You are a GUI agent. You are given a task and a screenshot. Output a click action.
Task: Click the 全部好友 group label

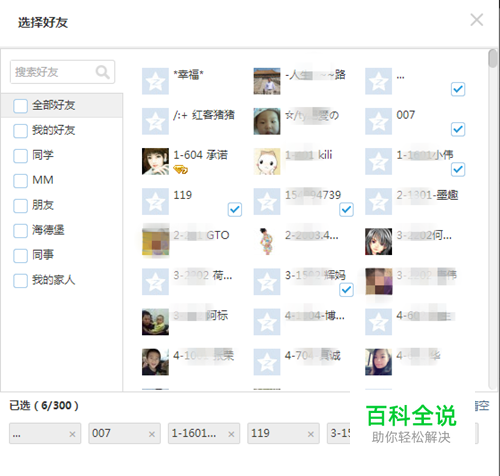coord(54,105)
